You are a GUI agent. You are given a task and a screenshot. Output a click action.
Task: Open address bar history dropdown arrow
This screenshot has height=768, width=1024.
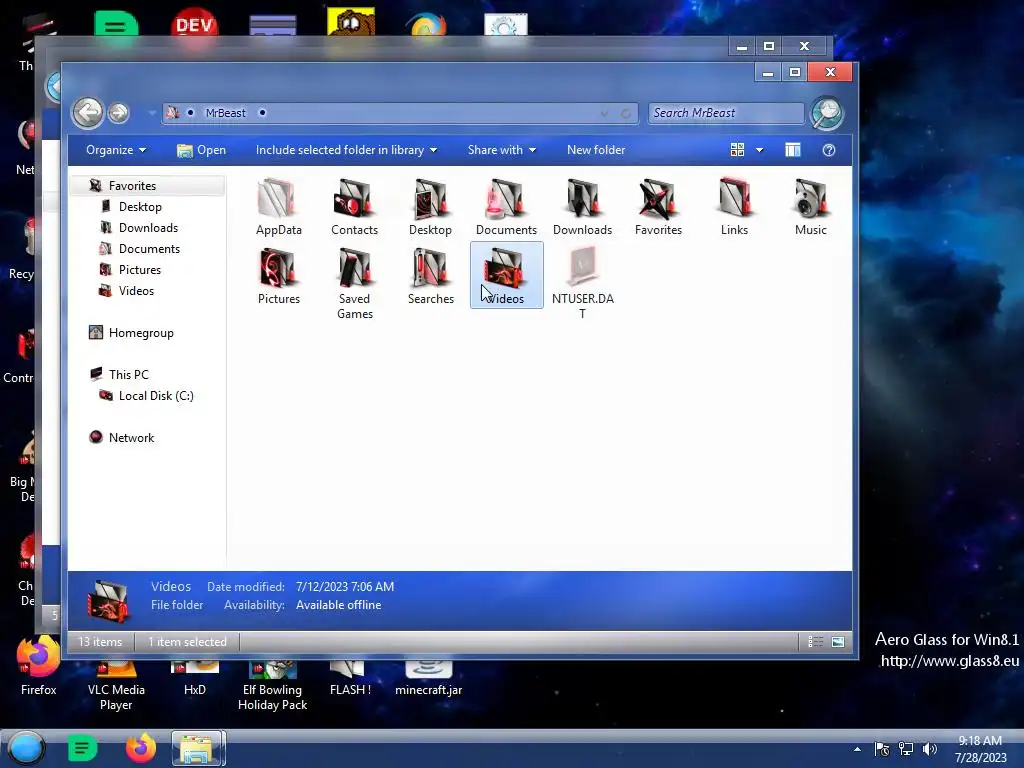(604, 114)
